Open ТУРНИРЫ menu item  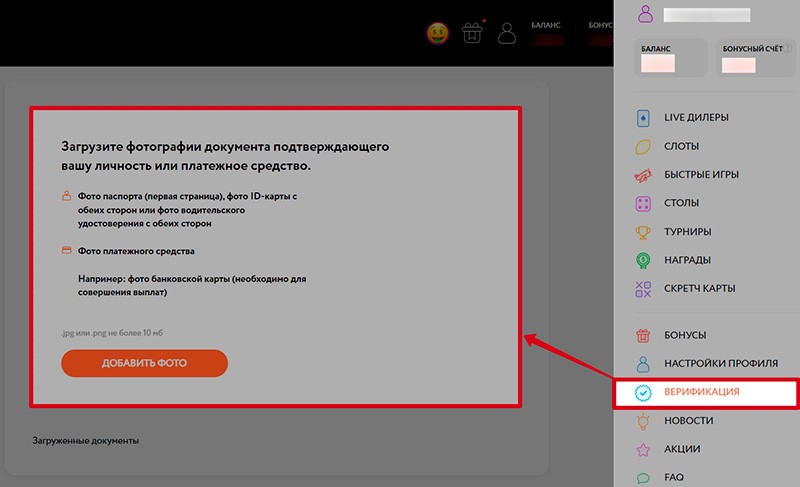(687, 232)
